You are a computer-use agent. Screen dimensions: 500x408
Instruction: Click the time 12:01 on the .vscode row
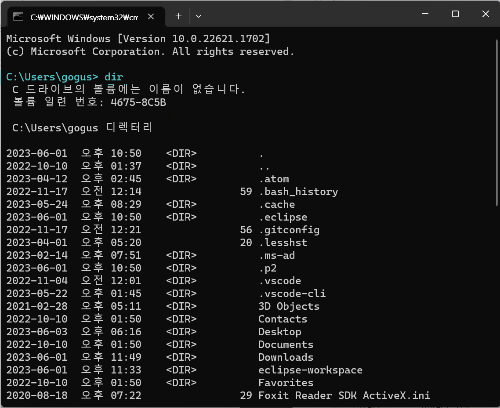pos(126,281)
